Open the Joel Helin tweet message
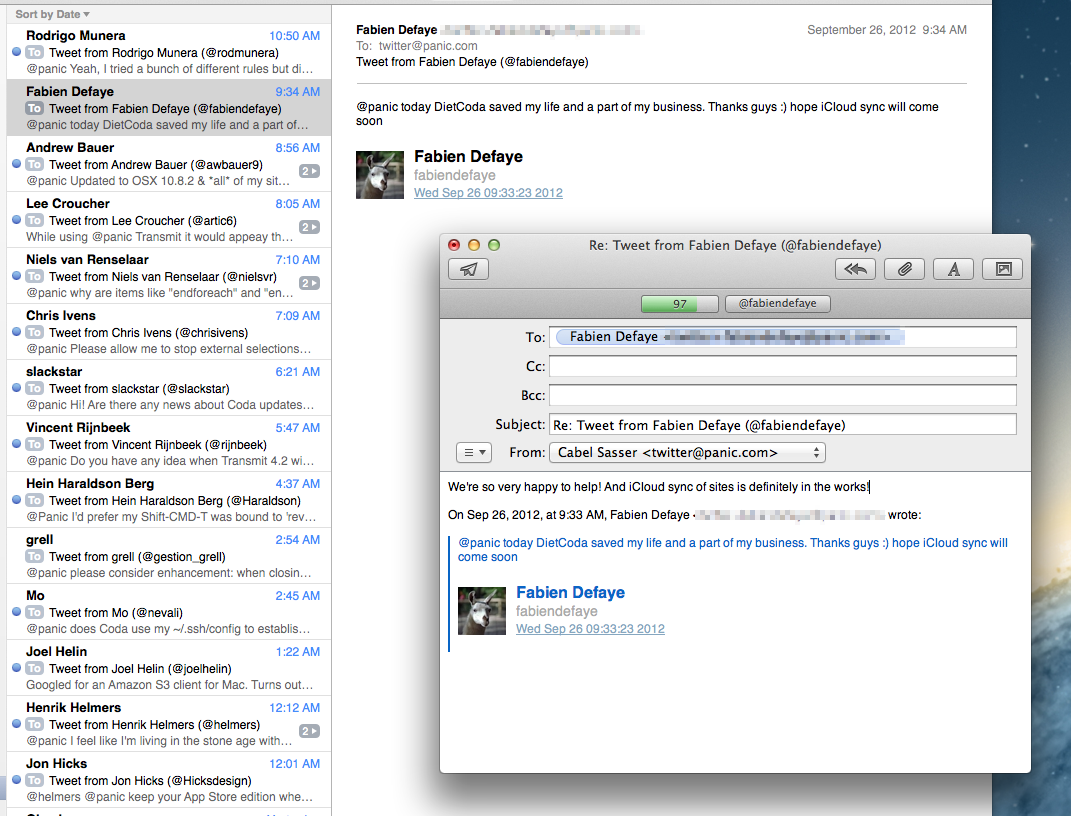The width and height of the screenshot is (1071, 816). click(x=168, y=668)
